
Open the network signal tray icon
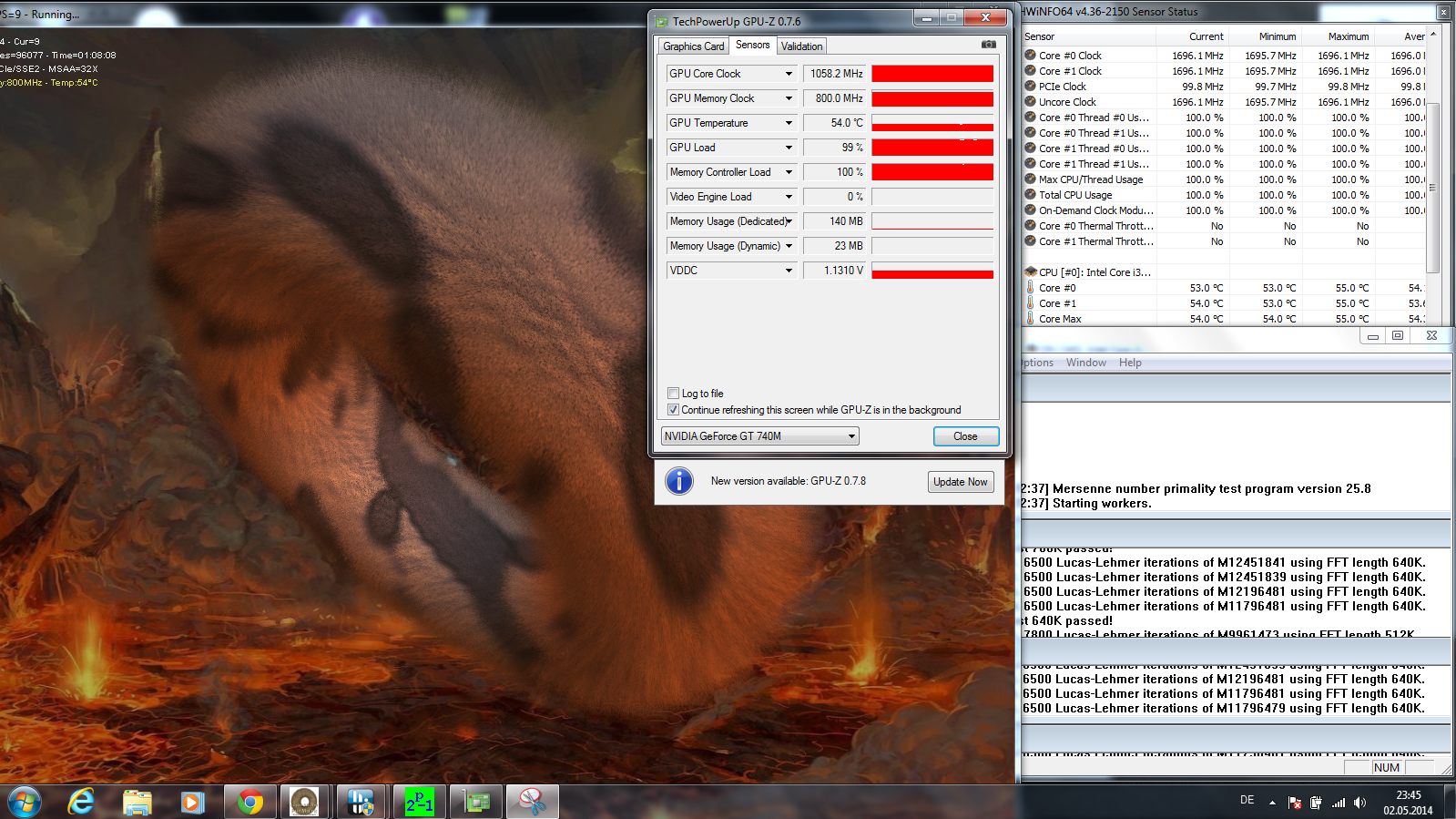click(x=1339, y=803)
